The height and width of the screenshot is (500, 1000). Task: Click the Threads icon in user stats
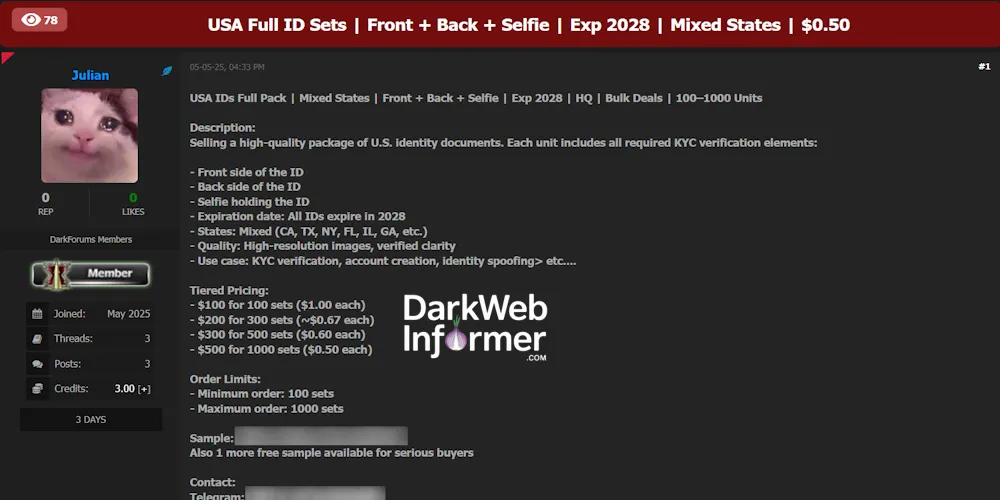point(37,339)
